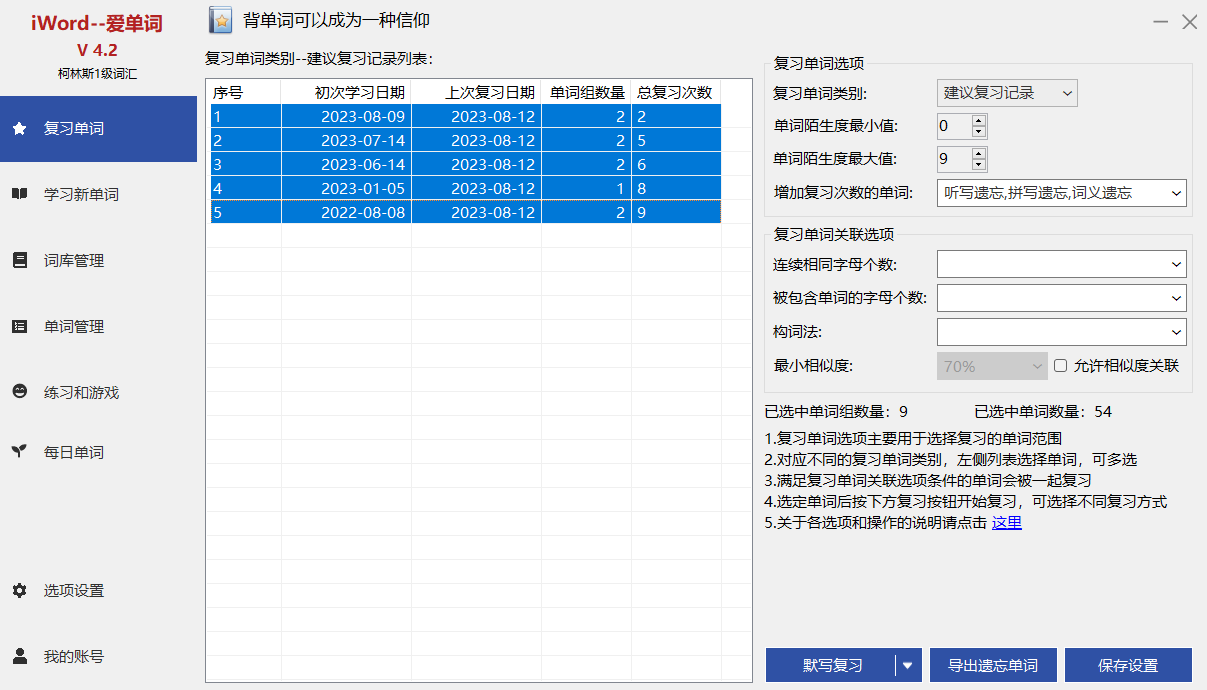Click the 总复习次数 column header

point(675,93)
